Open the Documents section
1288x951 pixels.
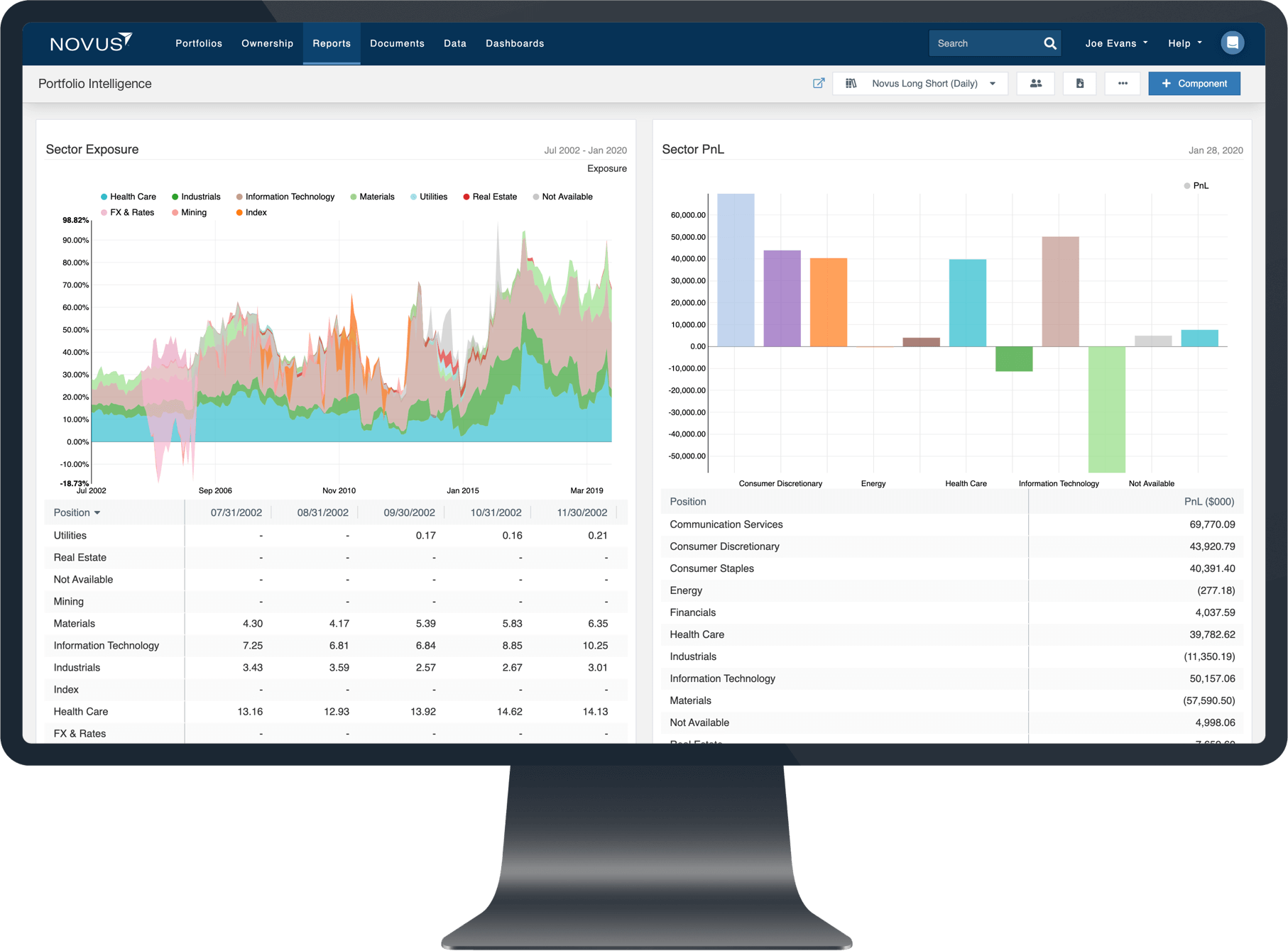pos(397,43)
